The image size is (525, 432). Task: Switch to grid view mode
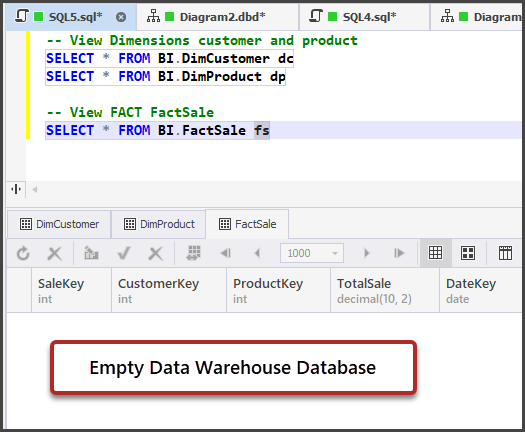tap(436, 253)
